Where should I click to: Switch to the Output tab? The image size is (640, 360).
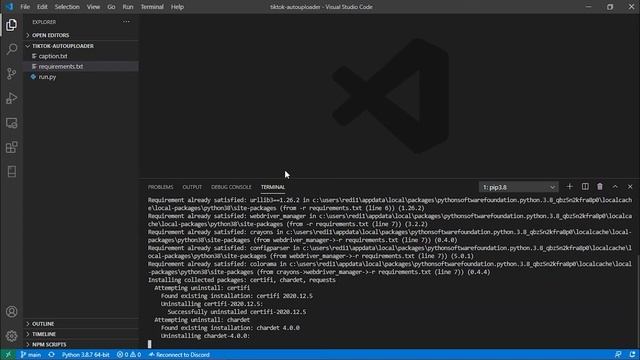coord(192,187)
